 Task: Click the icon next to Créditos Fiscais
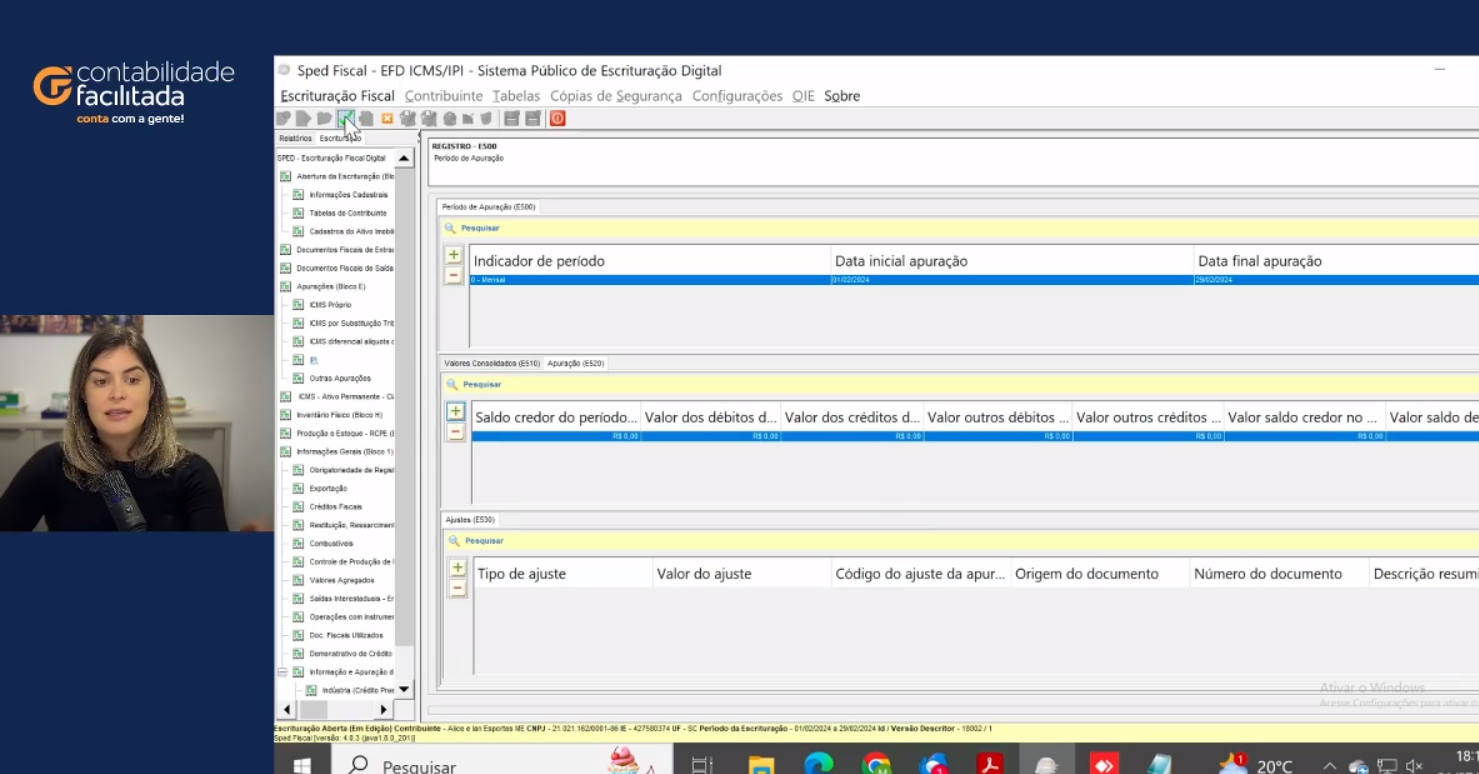(298, 507)
